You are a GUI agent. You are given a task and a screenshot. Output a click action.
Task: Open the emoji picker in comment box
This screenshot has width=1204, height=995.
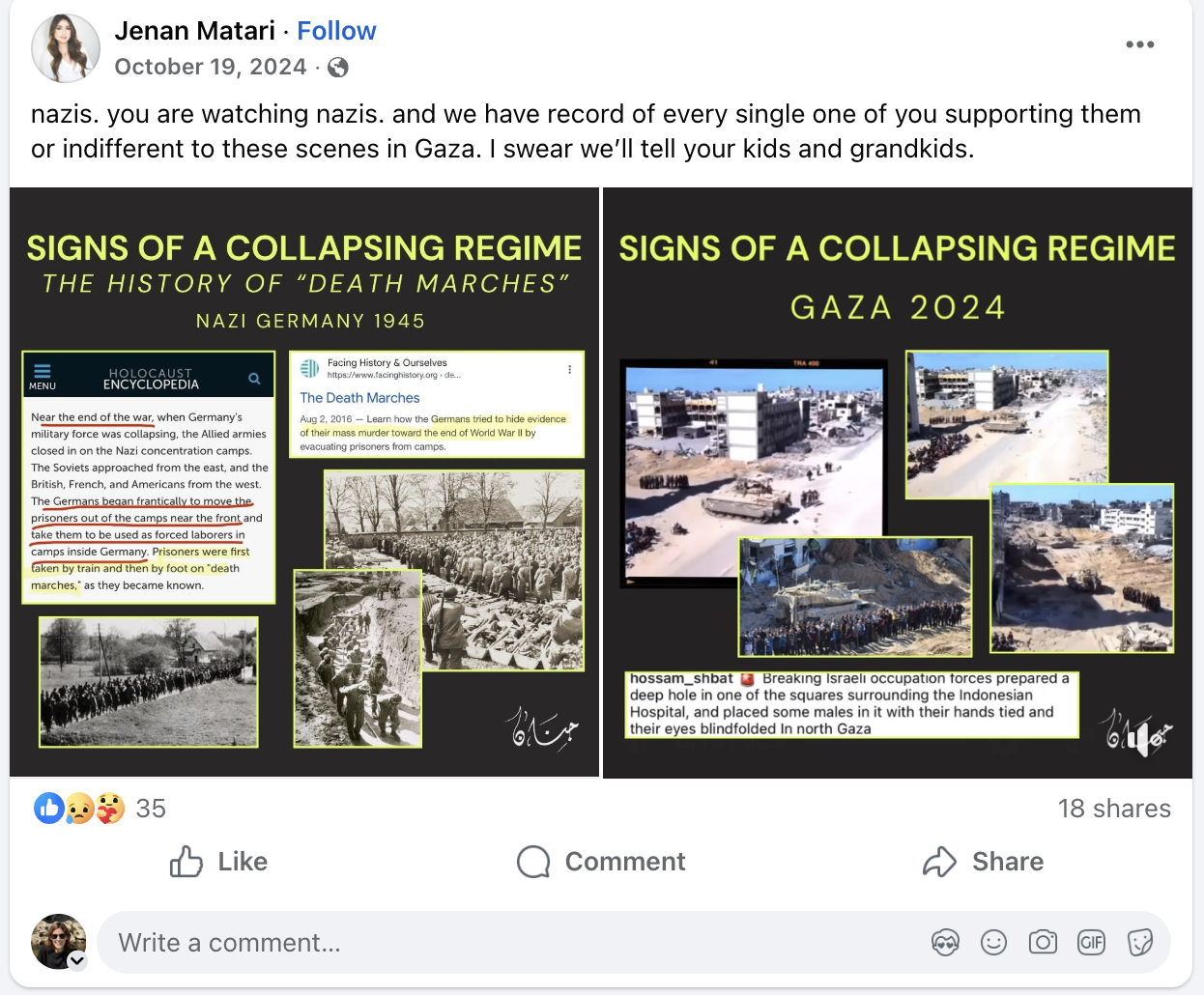point(993,942)
